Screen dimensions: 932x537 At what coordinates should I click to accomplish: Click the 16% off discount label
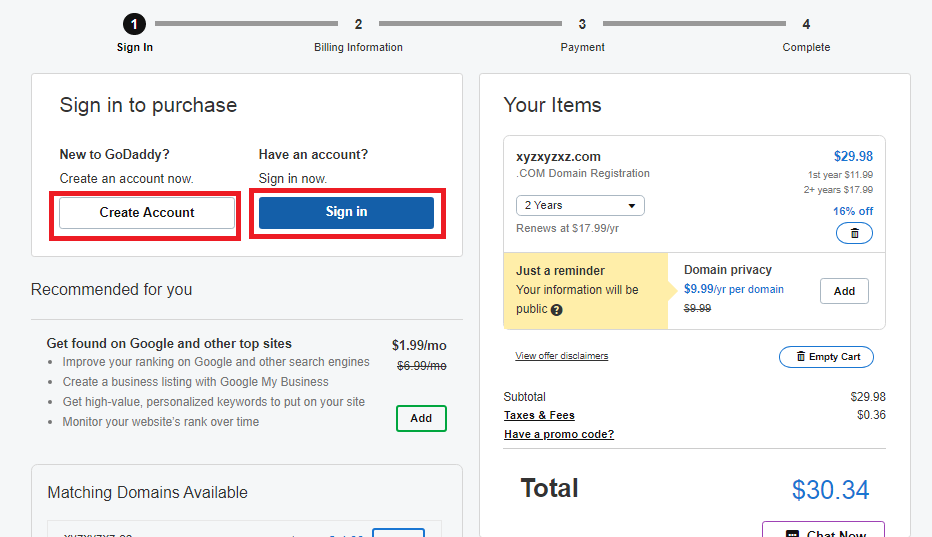tap(852, 211)
